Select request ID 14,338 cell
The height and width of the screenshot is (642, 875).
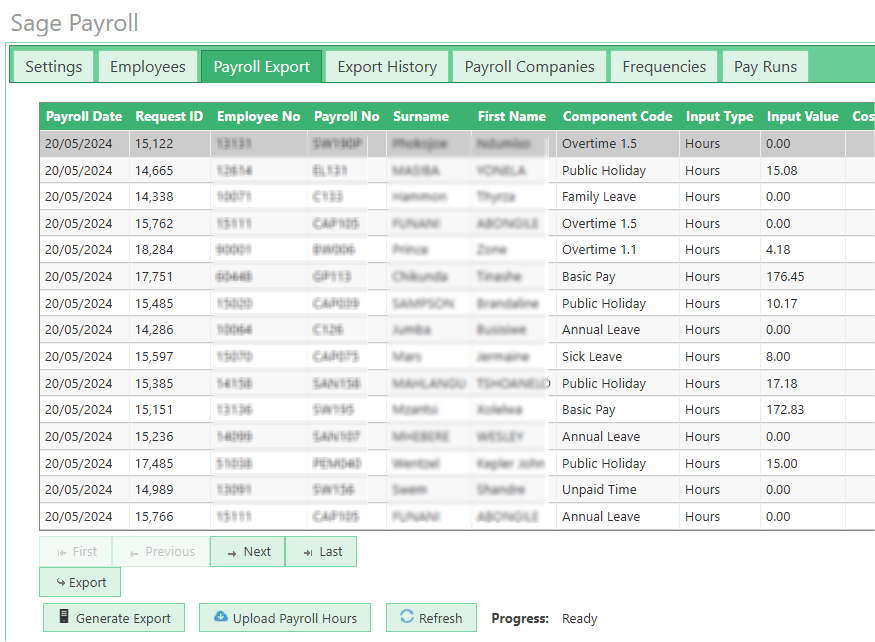point(170,197)
